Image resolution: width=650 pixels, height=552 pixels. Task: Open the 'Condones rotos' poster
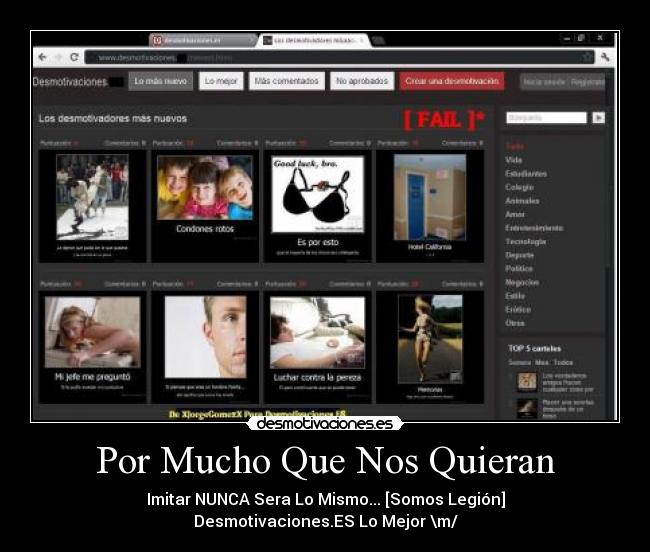205,206
